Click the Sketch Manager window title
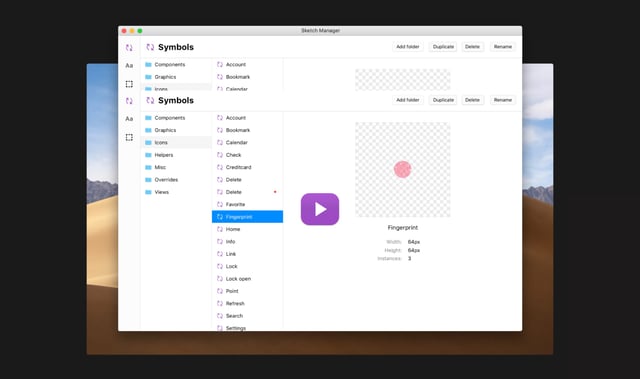 click(320, 31)
